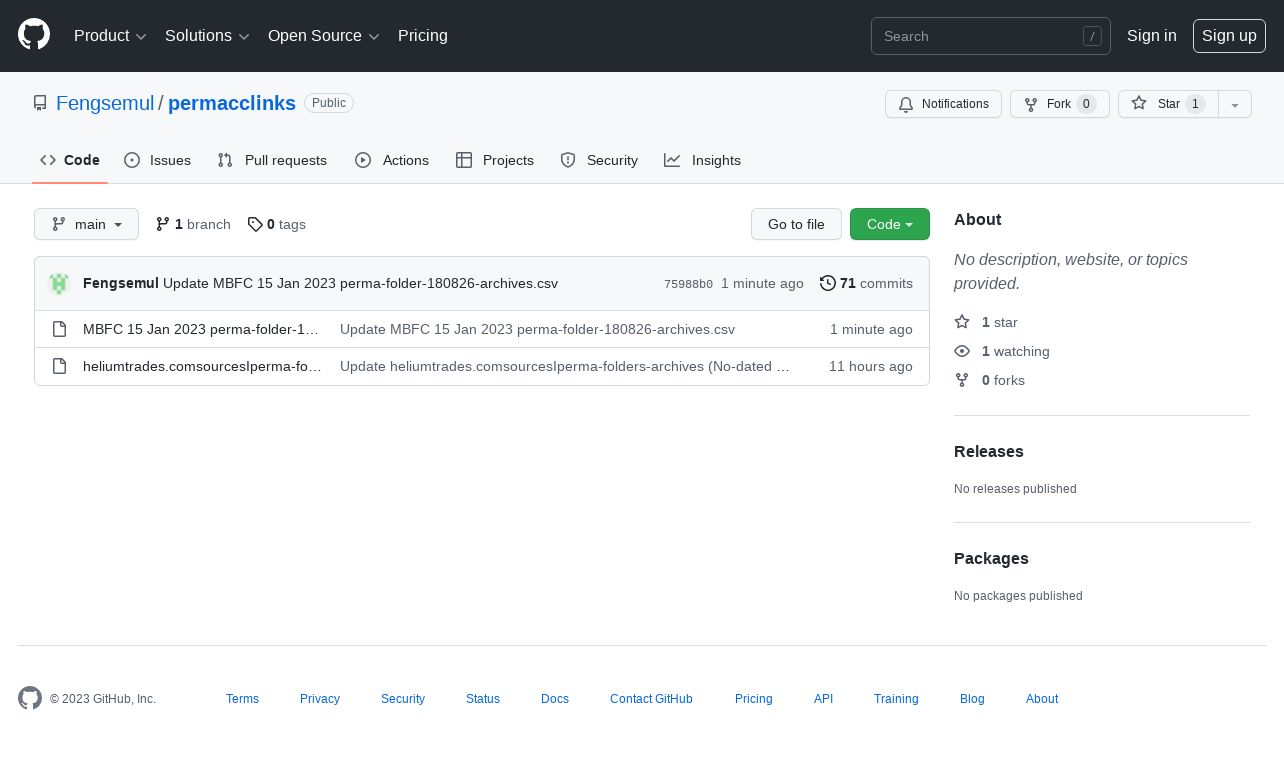Star the permacclinks repository

click(1167, 104)
